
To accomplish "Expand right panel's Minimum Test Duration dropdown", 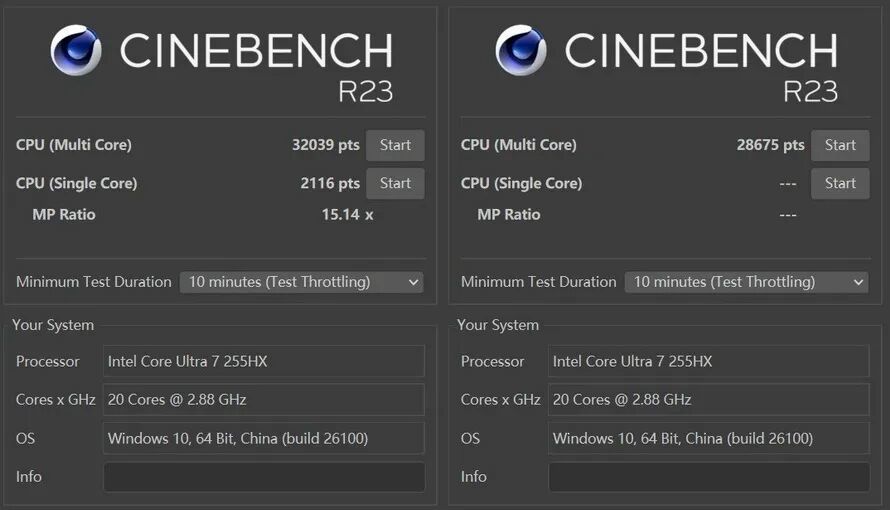I will [x=746, y=282].
